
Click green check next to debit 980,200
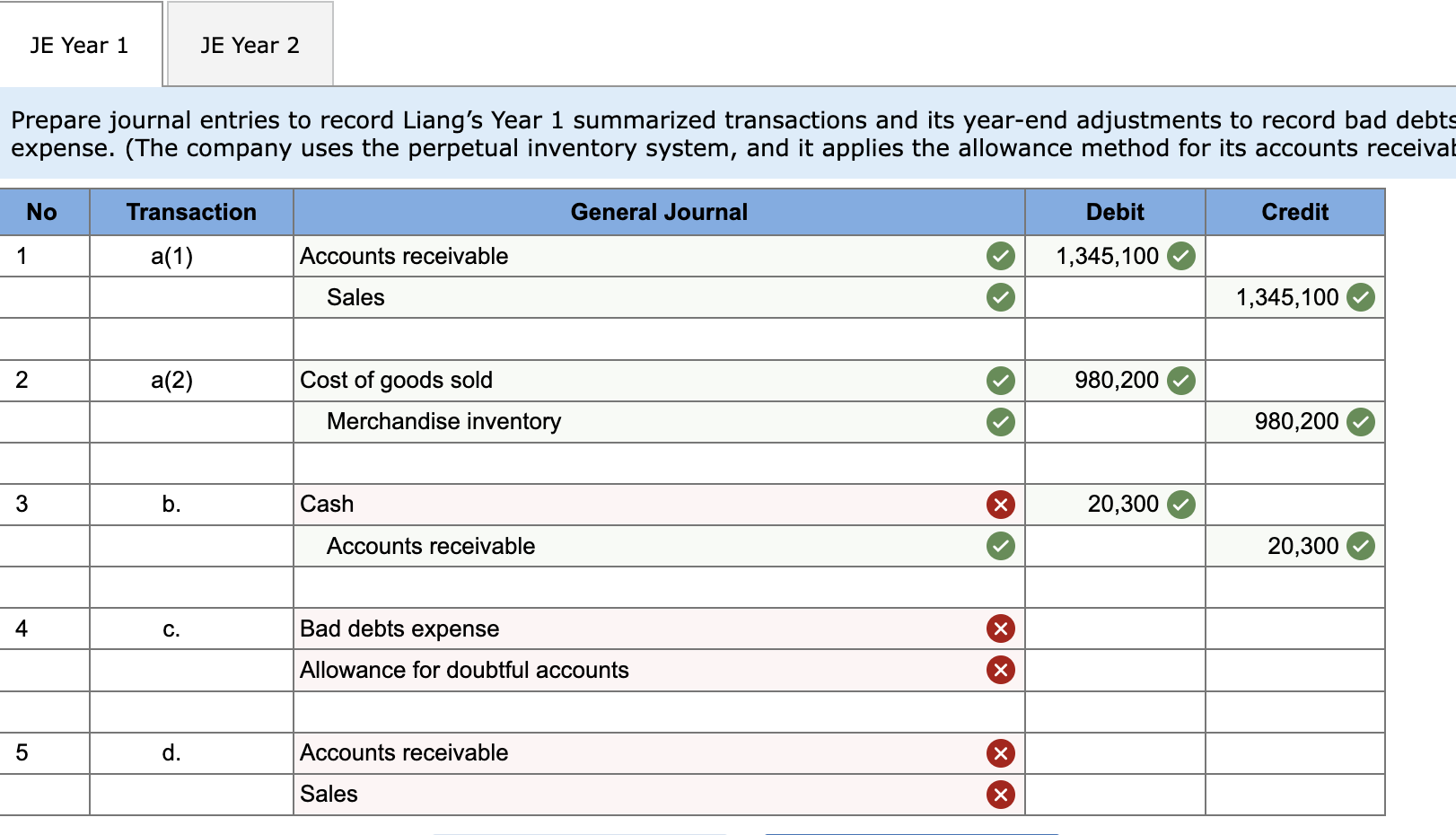pyautogui.click(x=1180, y=380)
